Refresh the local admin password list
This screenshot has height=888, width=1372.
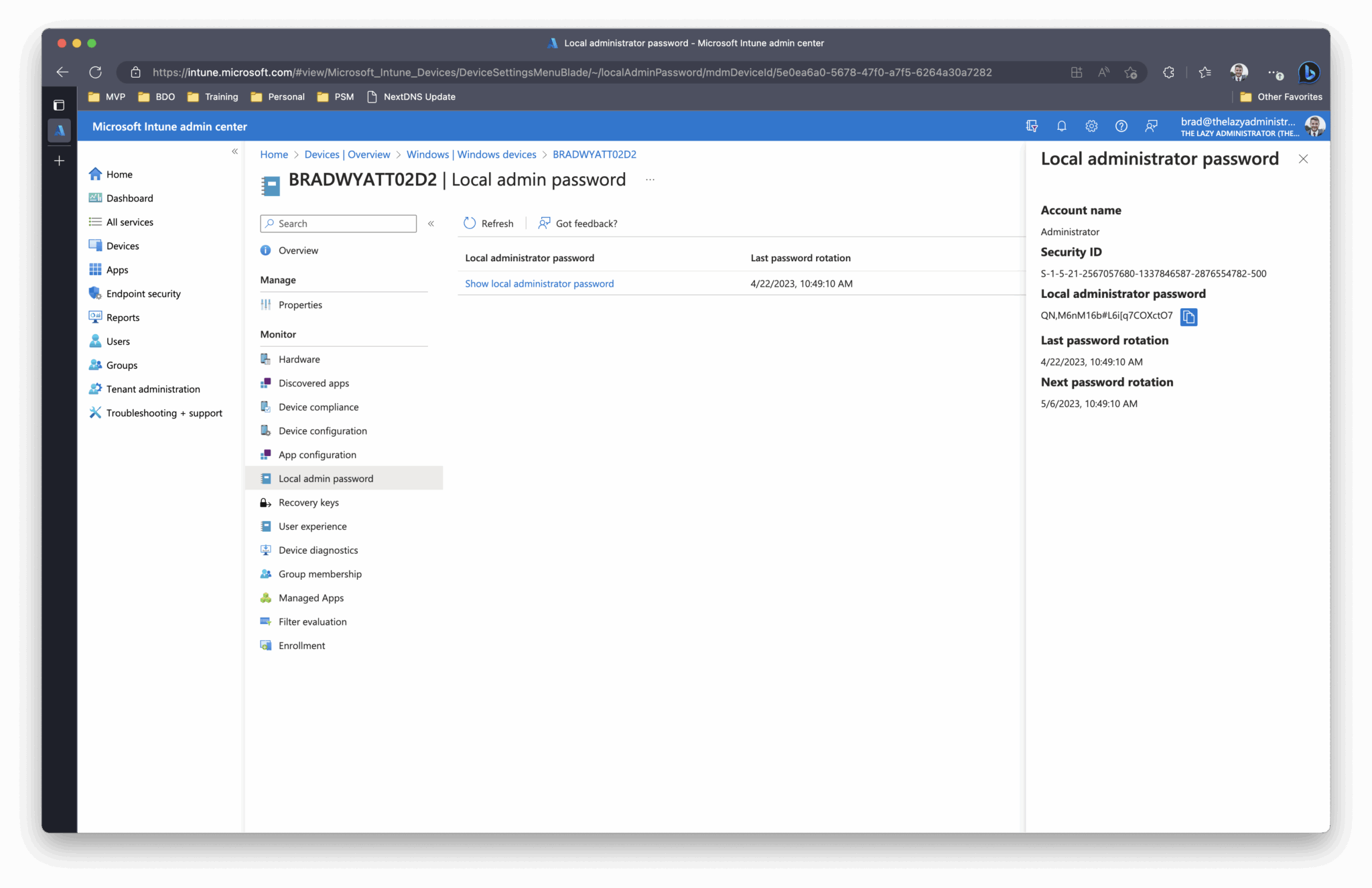(x=488, y=223)
